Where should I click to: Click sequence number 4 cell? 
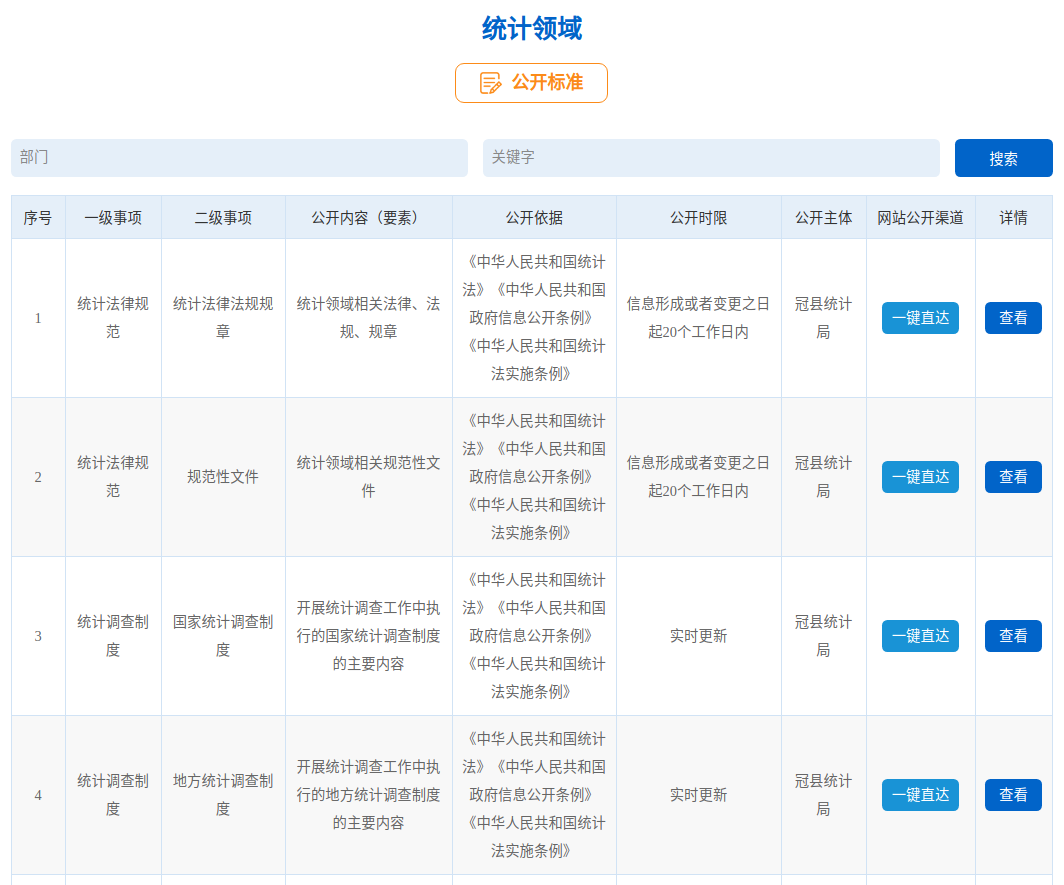tap(38, 795)
